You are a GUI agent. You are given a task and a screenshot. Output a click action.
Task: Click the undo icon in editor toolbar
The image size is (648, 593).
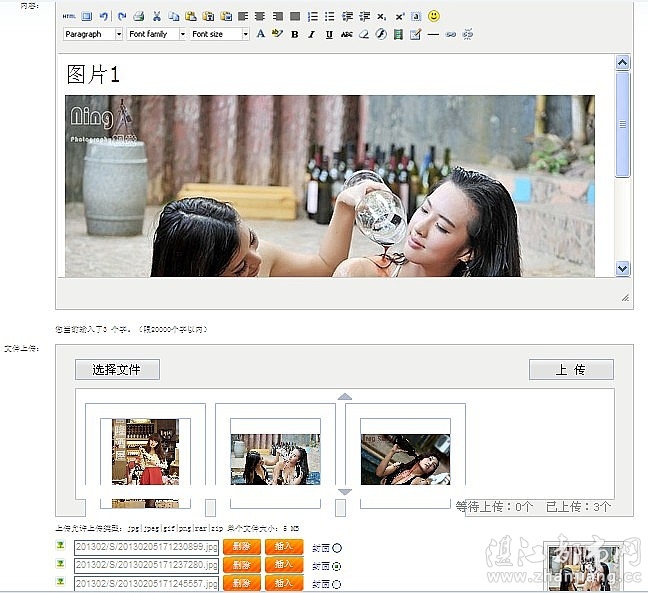click(x=104, y=17)
